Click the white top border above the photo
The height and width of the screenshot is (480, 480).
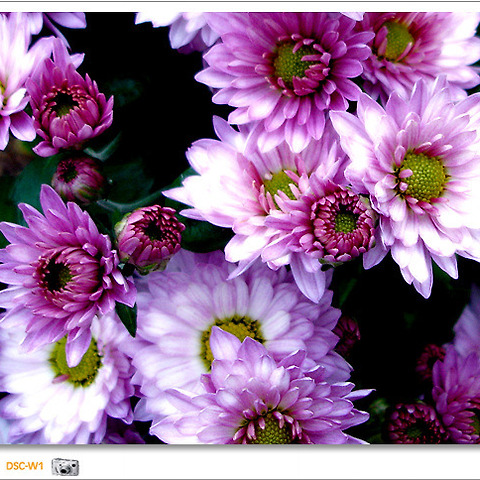pyautogui.click(x=240, y=7)
